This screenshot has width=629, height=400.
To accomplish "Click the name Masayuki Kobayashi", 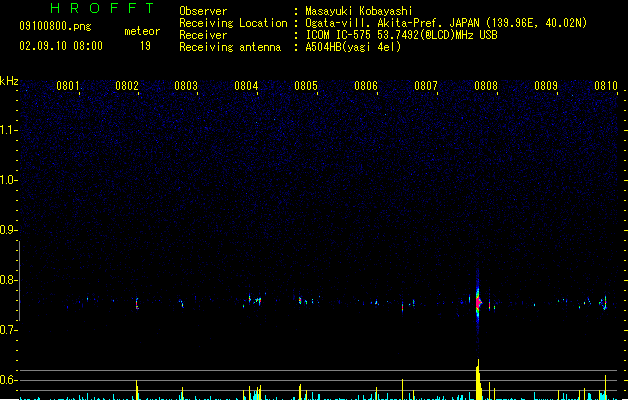I will (x=359, y=11).
